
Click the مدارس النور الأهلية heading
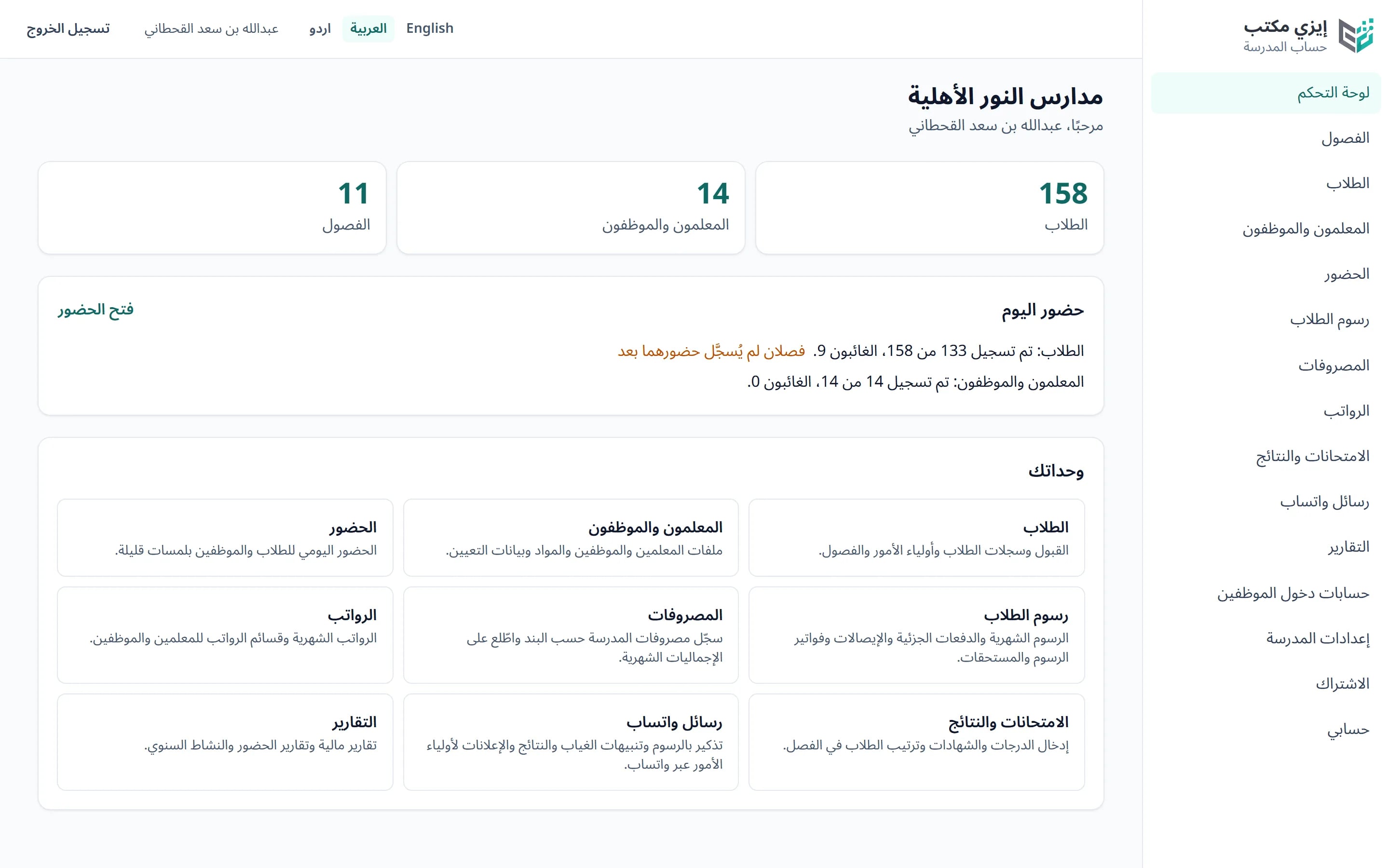(1005, 96)
